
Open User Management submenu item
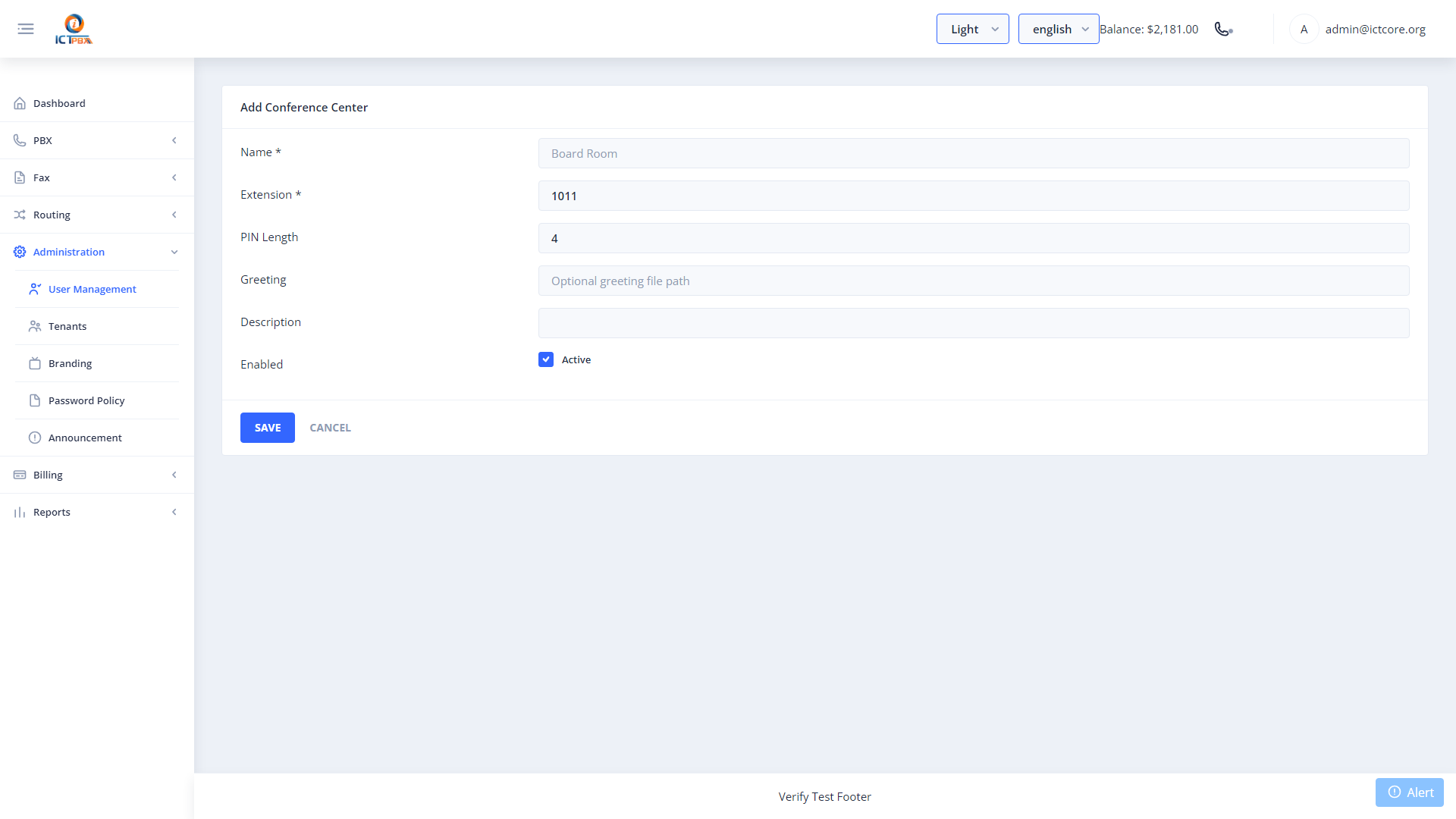pyautogui.click(x=97, y=289)
